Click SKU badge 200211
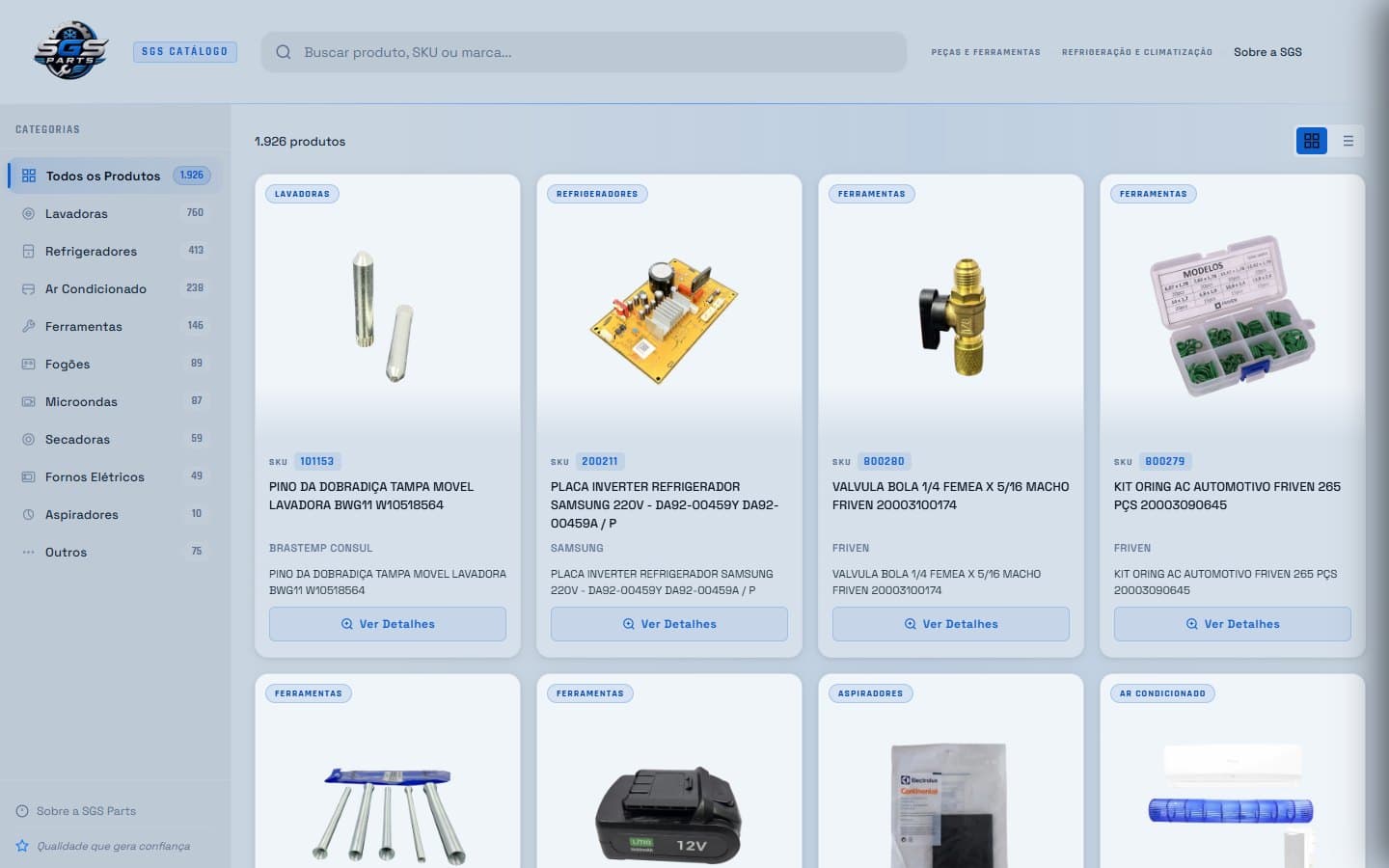The width and height of the screenshot is (1389, 868). (599, 461)
